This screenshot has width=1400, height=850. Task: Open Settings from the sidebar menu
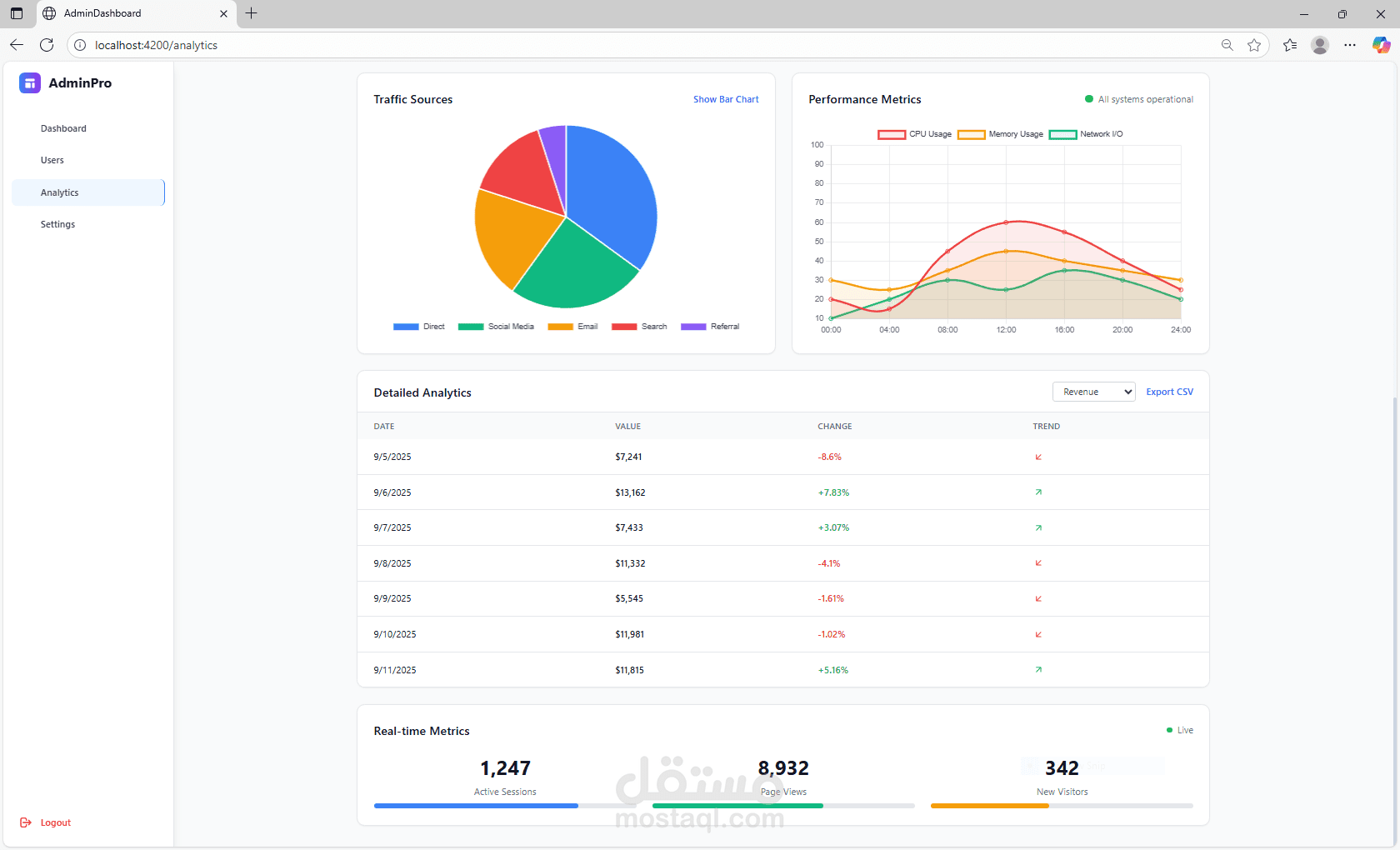57,224
